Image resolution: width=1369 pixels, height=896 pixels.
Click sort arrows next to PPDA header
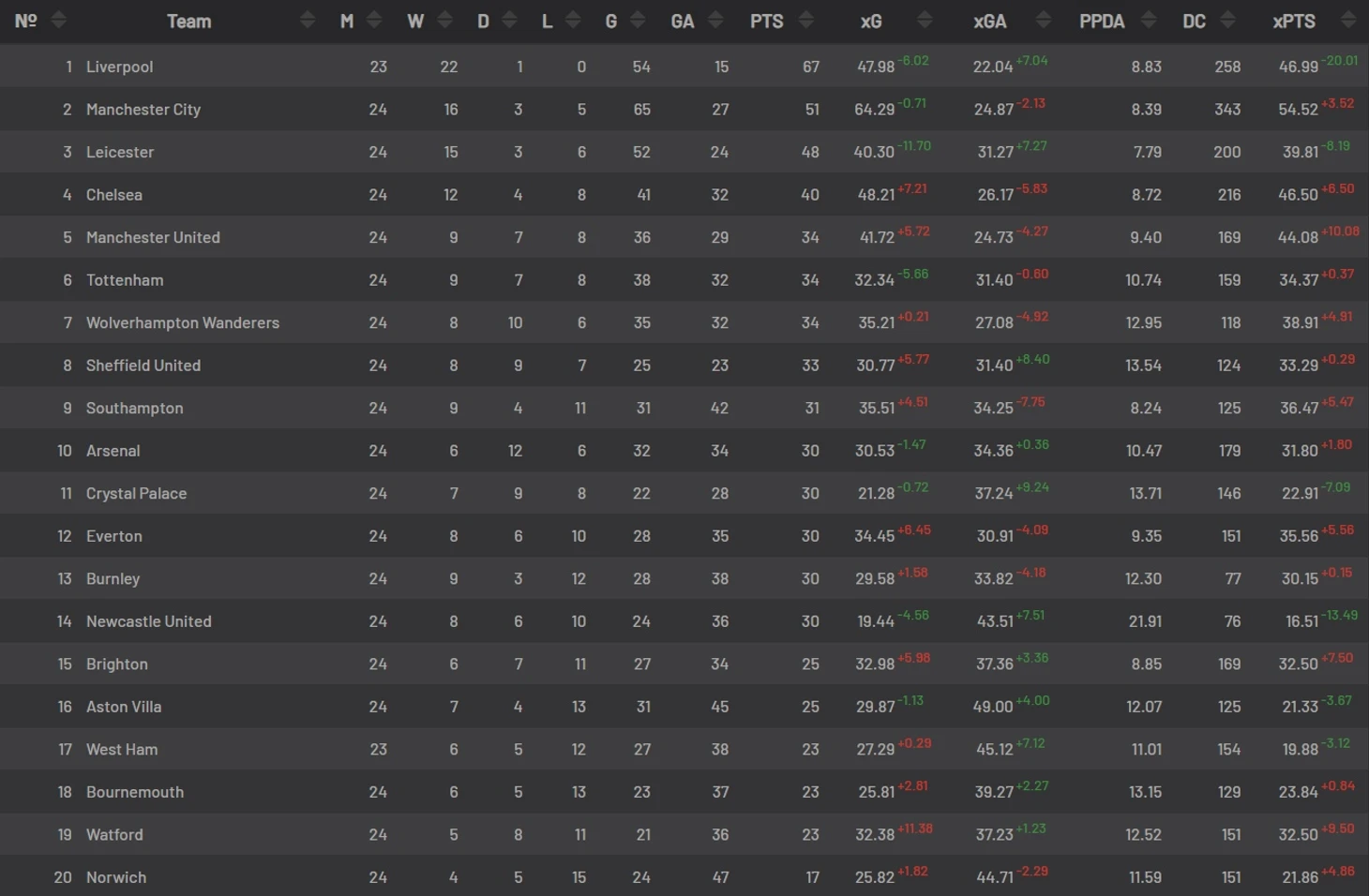[x=1149, y=20]
